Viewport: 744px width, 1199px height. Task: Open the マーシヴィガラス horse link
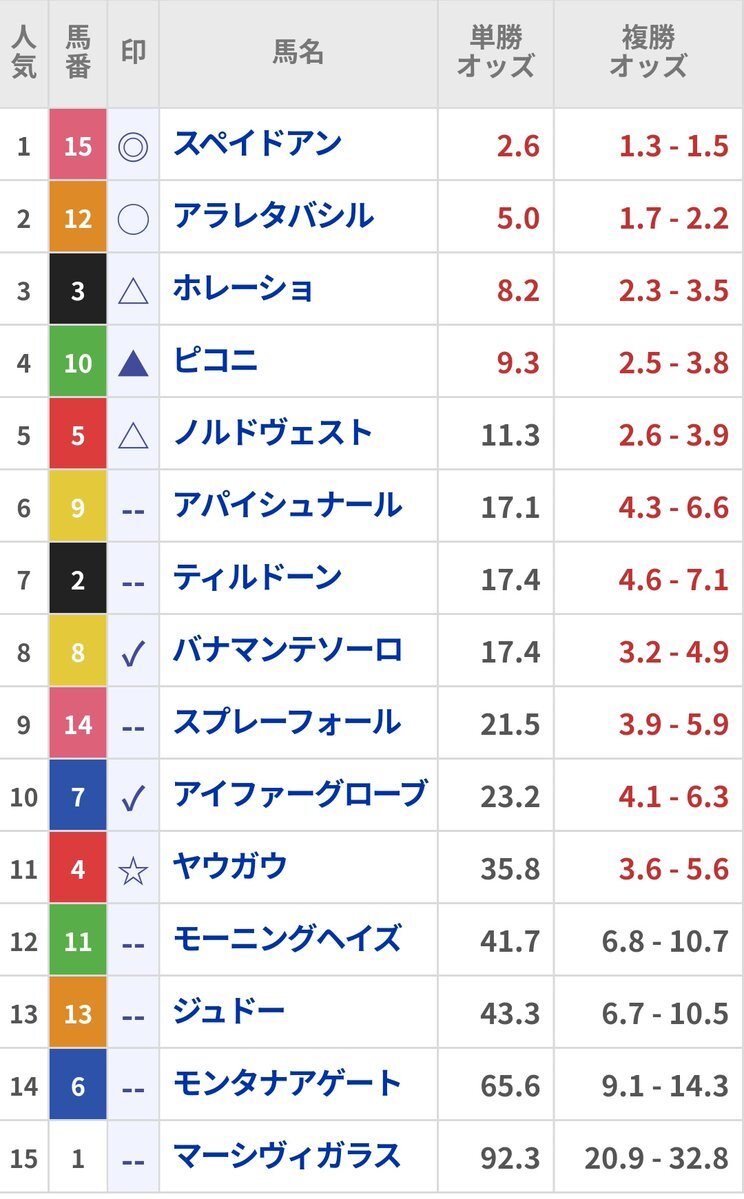tap(288, 1156)
